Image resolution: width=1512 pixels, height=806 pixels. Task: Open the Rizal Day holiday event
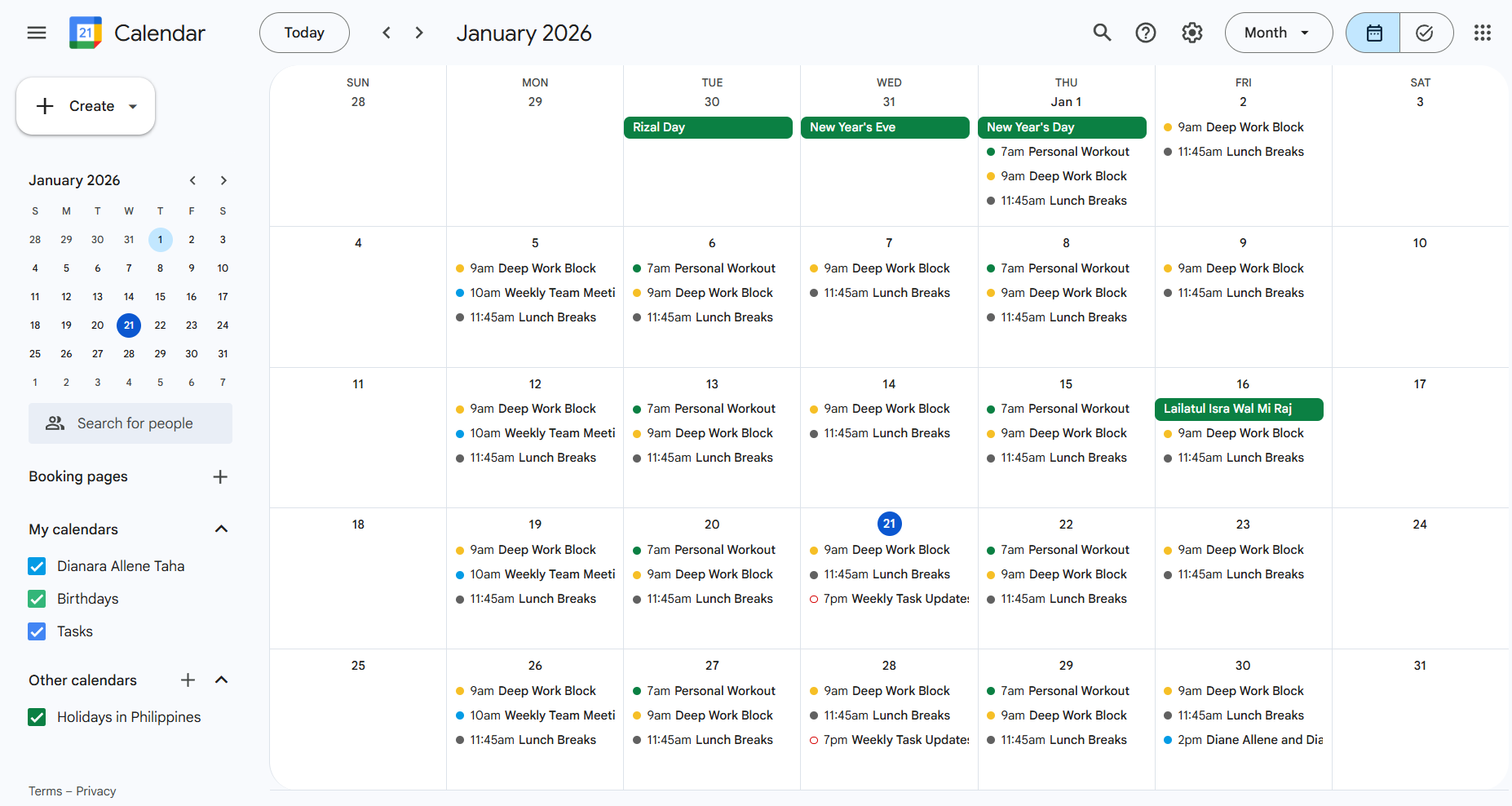pyautogui.click(x=707, y=127)
